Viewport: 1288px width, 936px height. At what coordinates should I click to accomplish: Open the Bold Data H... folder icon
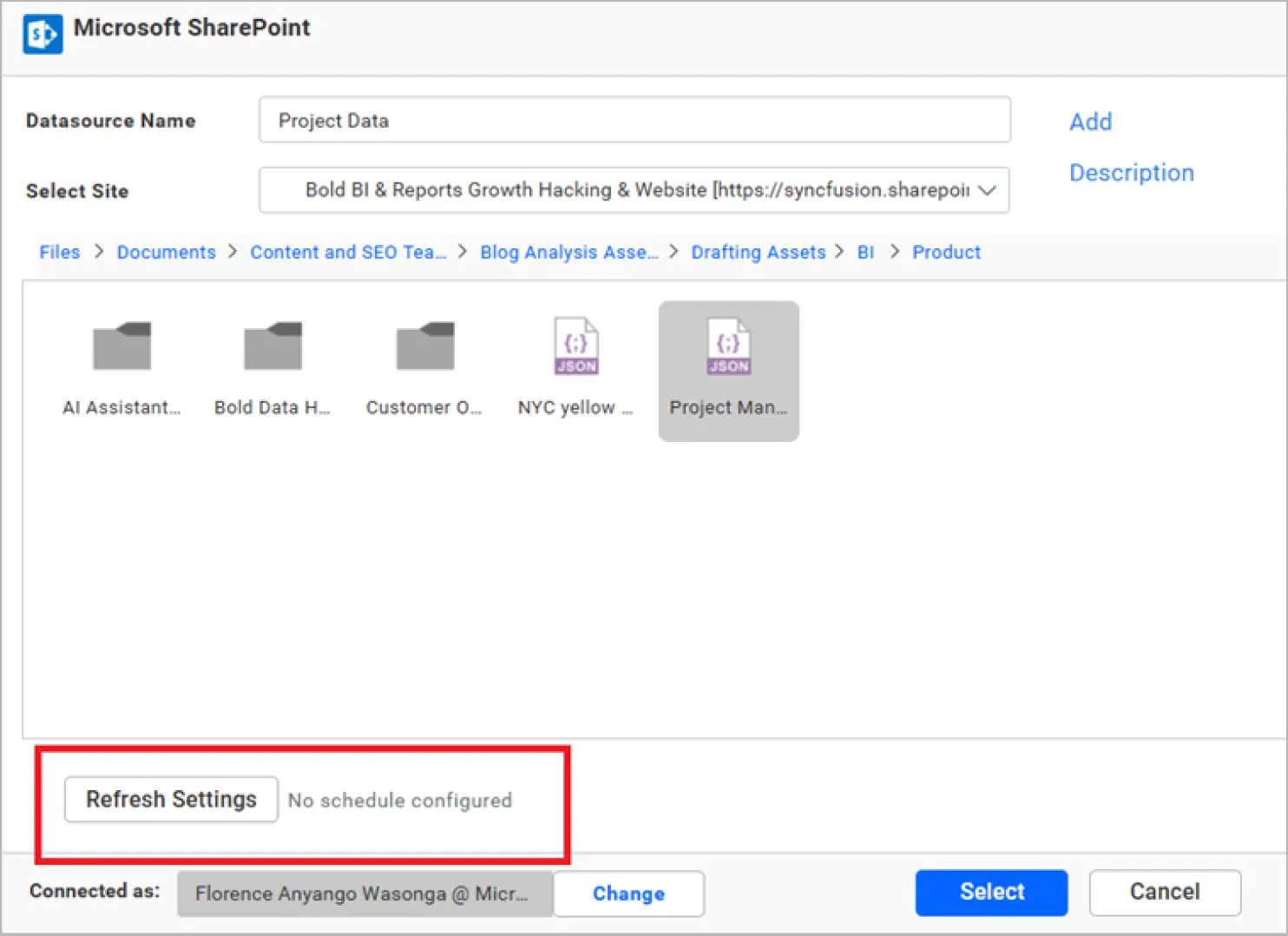coord(273,346)
